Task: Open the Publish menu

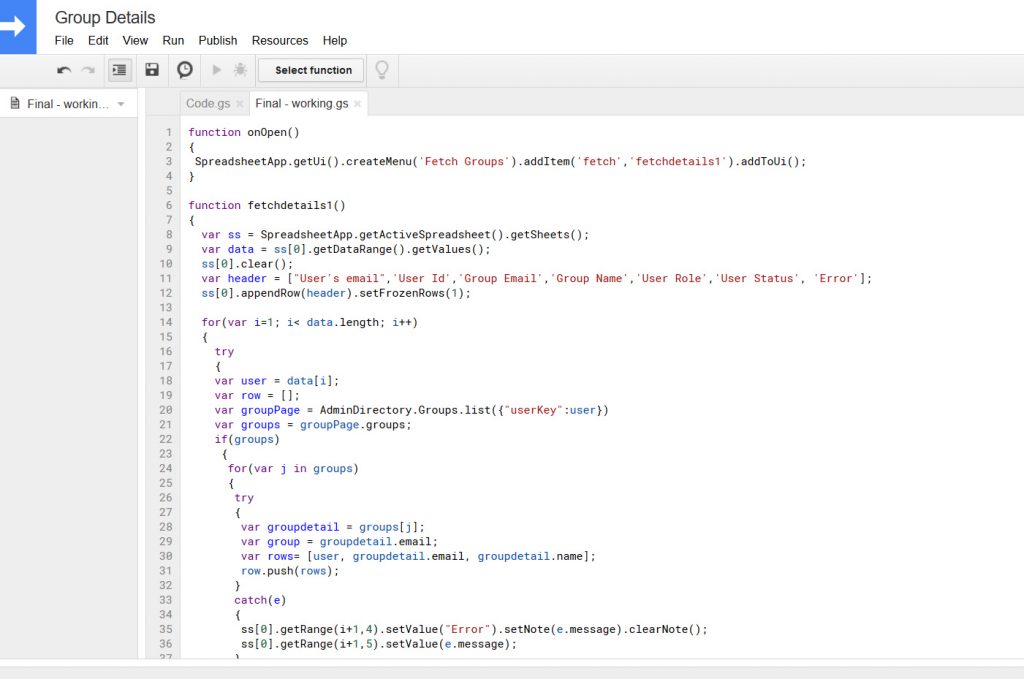Action: [218, 41]
